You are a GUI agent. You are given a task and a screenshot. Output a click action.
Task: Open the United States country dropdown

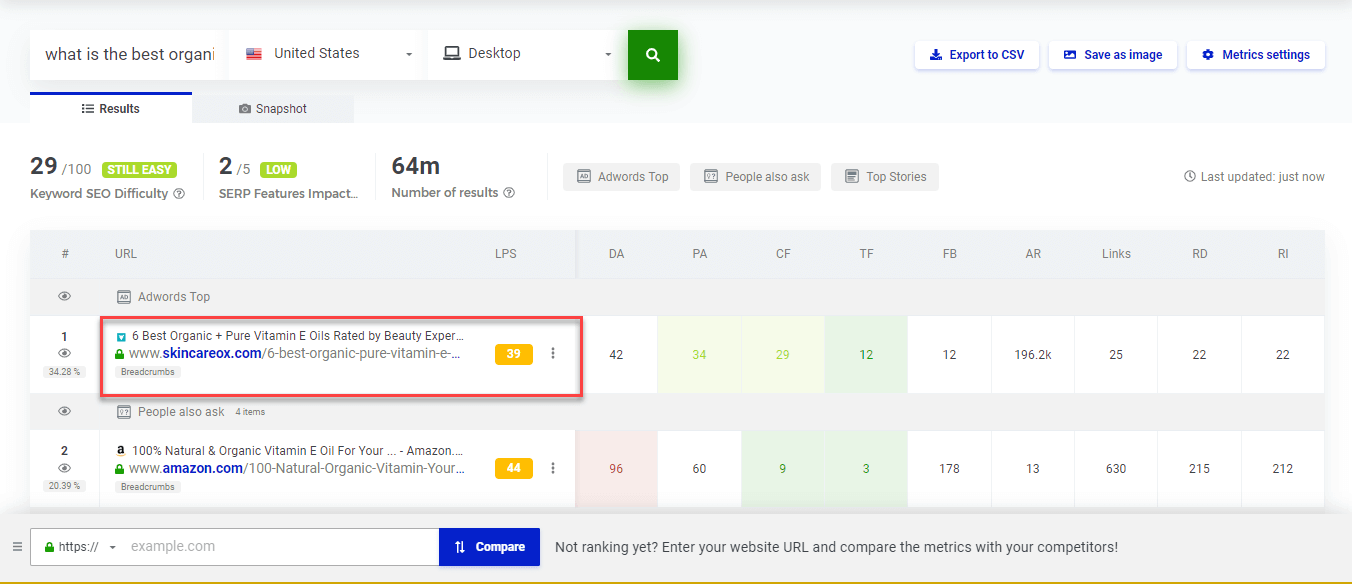(x=328, y=54)
